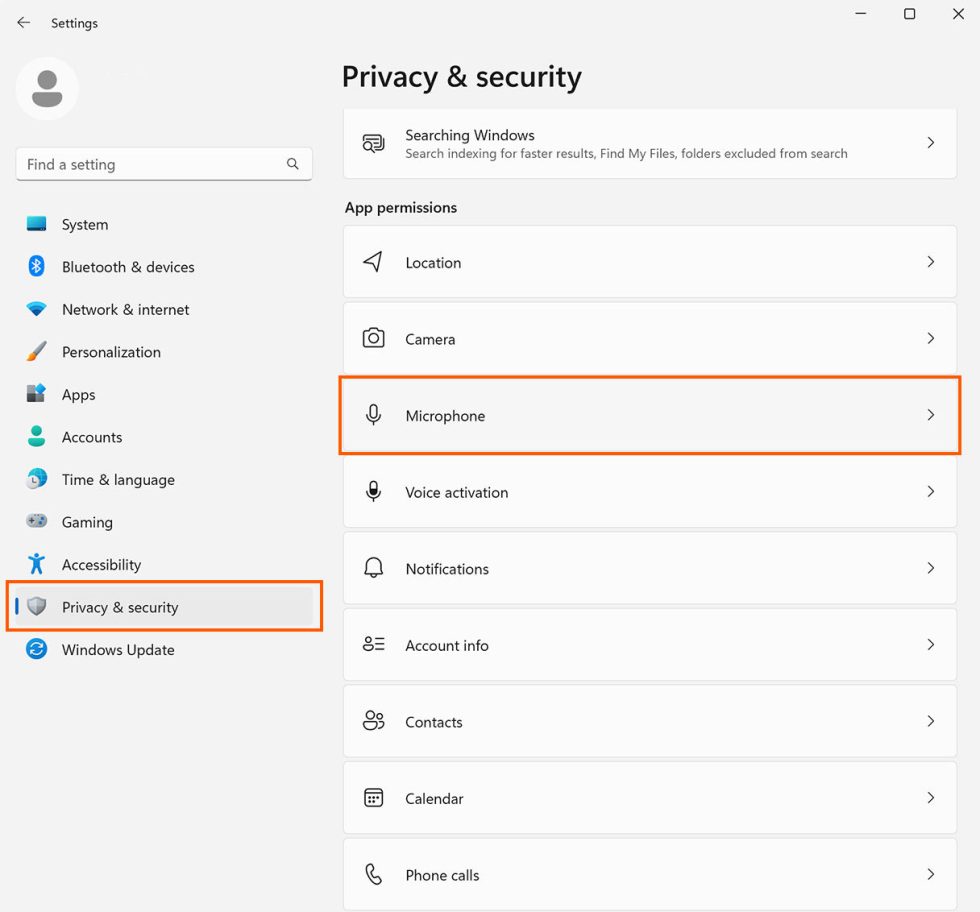This screenshot has width=980, height=912.
Task: Click the back arrow button
Action: tap(23, 22)
